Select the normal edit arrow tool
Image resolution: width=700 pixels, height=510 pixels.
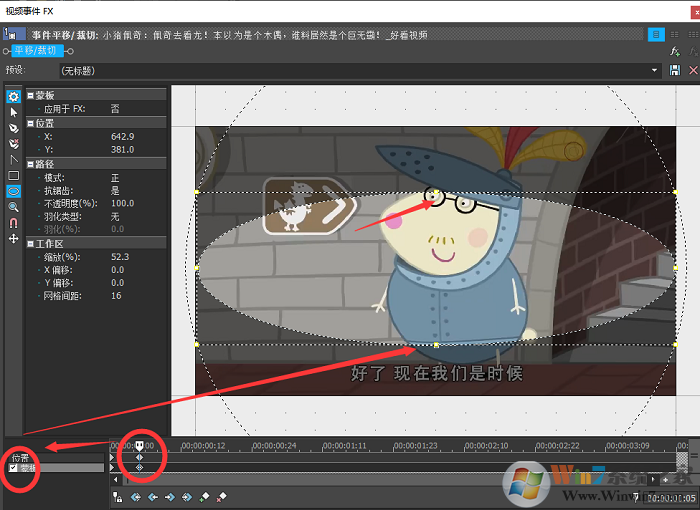14,112
